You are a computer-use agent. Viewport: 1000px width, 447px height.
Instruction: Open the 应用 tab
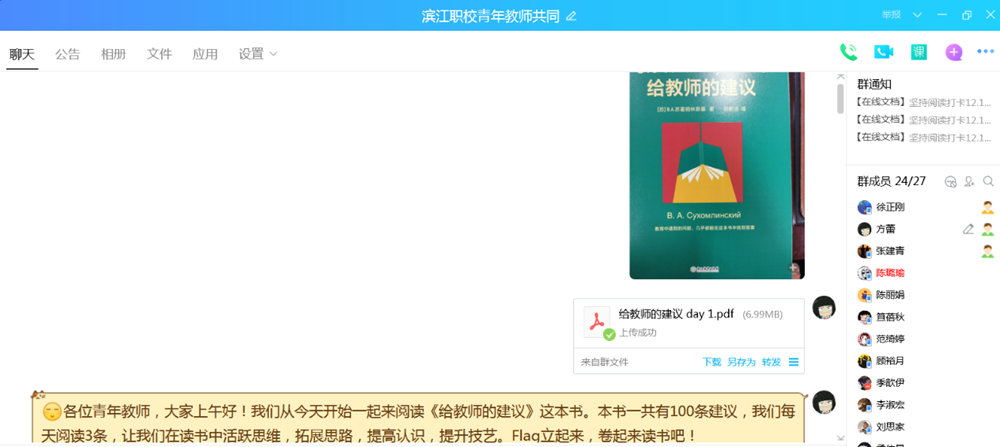(x=205, y=54)
